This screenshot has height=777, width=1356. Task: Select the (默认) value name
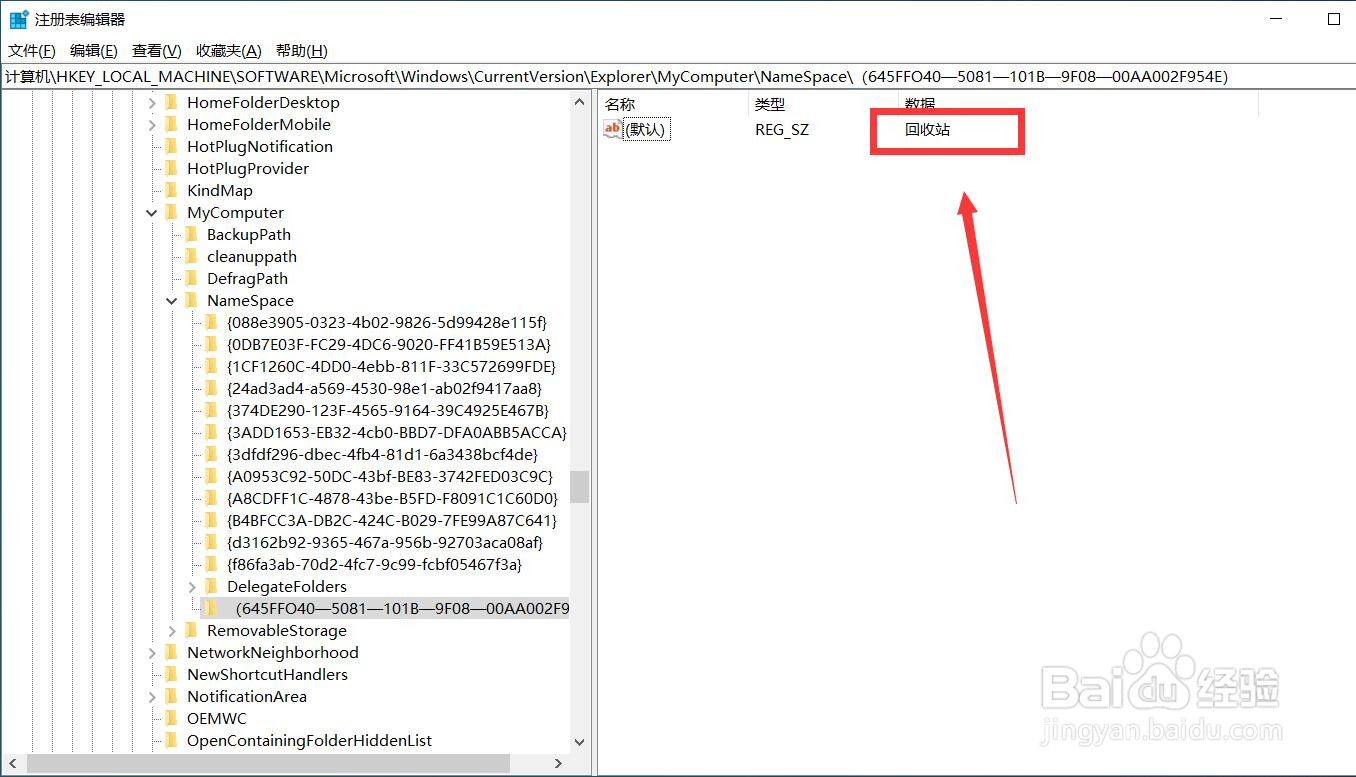646,129
